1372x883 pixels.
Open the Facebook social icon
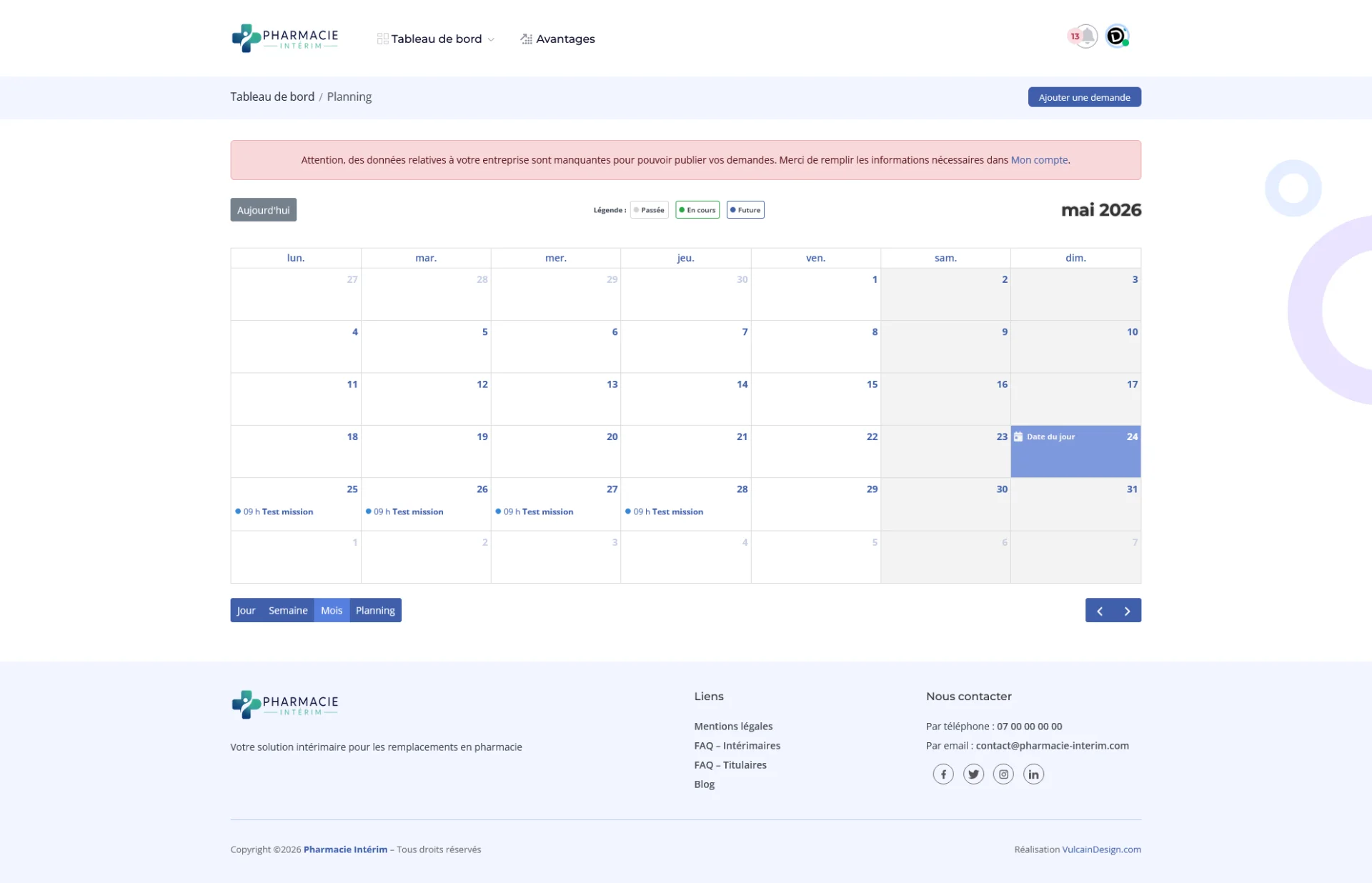pyautogui.click(x=943, y=774)
